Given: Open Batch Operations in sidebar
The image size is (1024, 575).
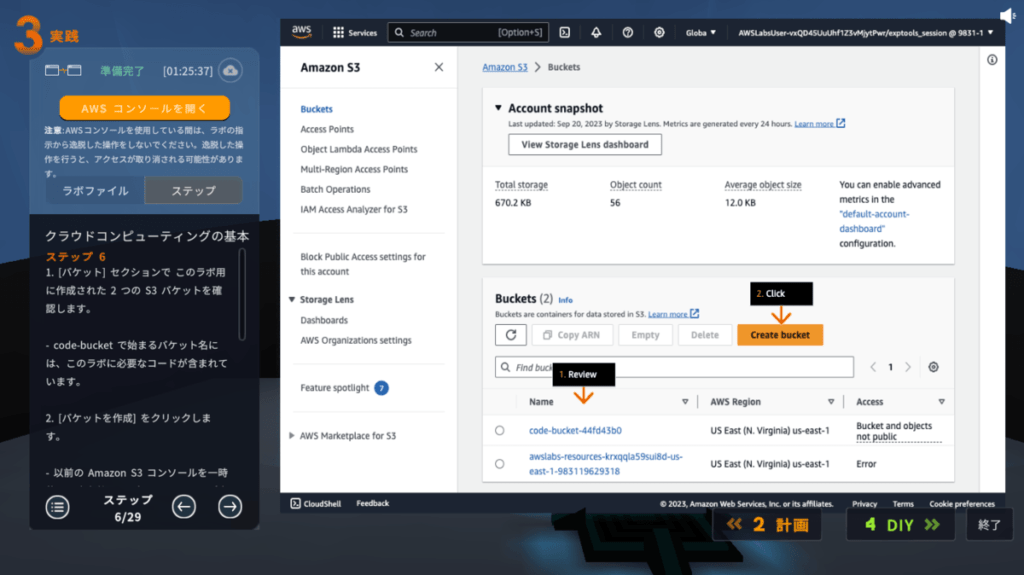Looking at the screenshot, I should click(x=335, y=189).
